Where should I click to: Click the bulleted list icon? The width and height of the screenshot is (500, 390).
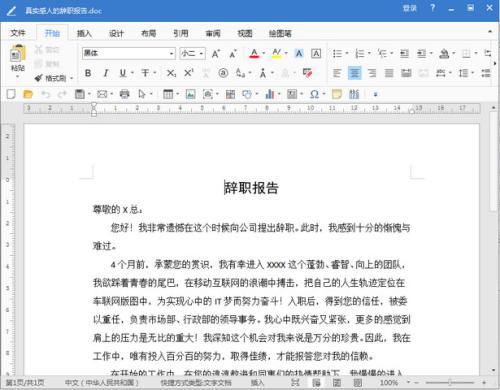pyautogui.click(x=337, y=53)
